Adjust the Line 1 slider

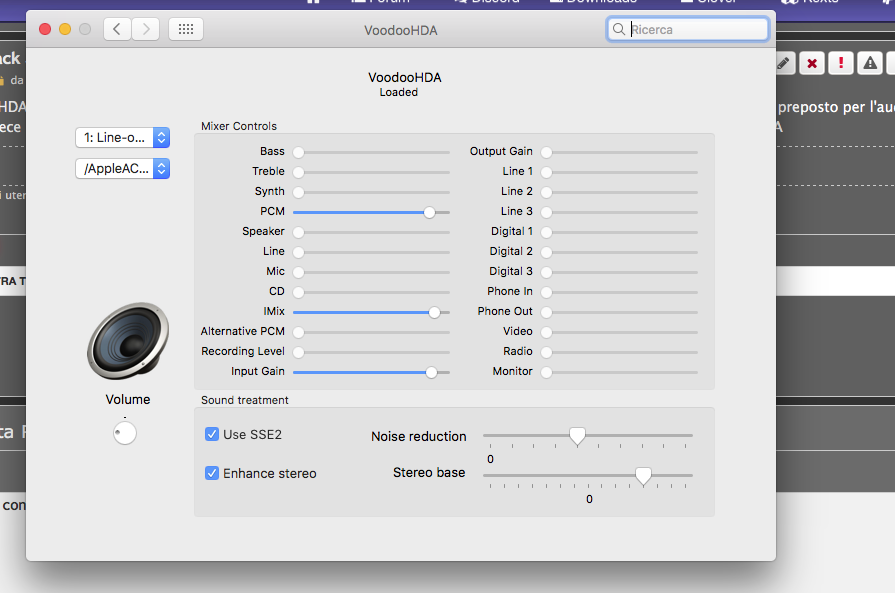pyautogui.click(x=619, y=172)
